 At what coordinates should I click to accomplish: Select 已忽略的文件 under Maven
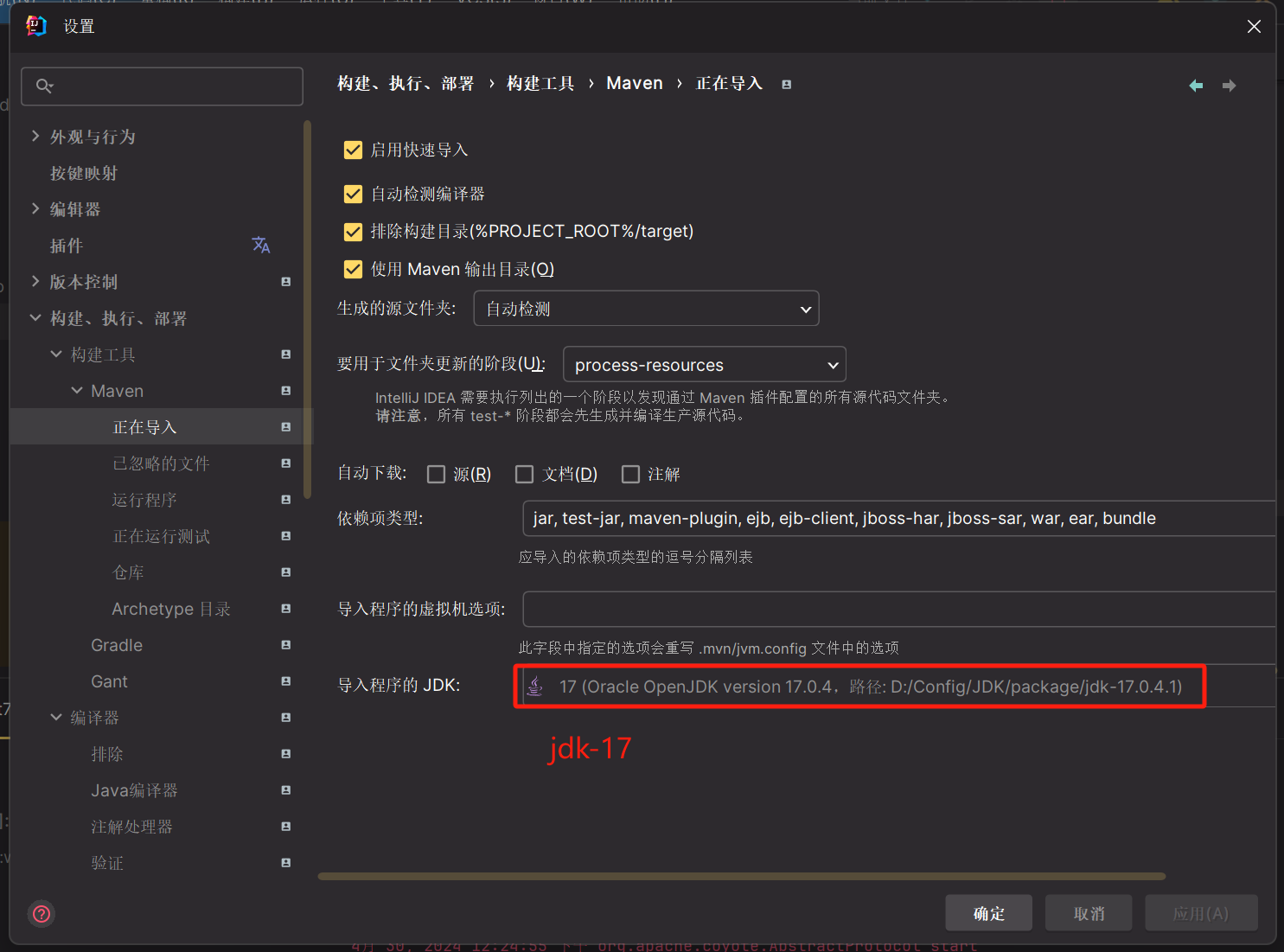(162, 463)
